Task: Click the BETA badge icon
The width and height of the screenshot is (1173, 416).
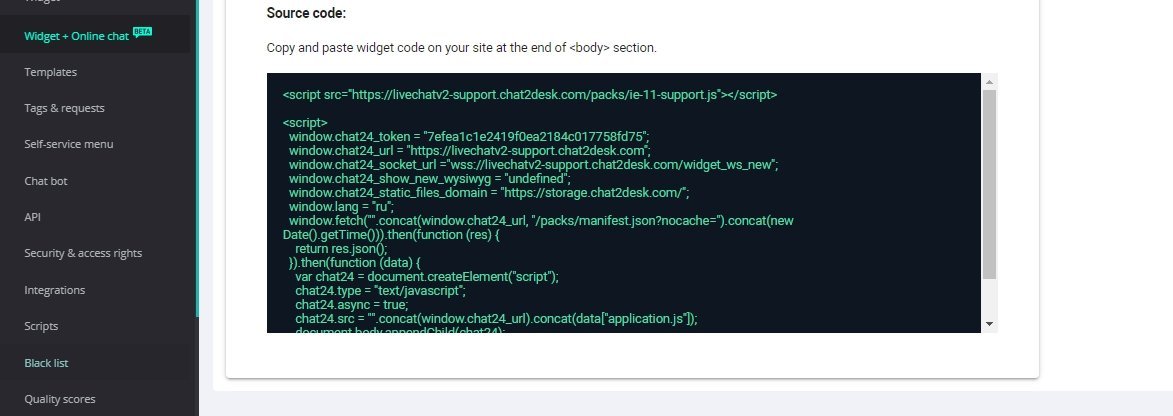Action: [x=142, y=32]
